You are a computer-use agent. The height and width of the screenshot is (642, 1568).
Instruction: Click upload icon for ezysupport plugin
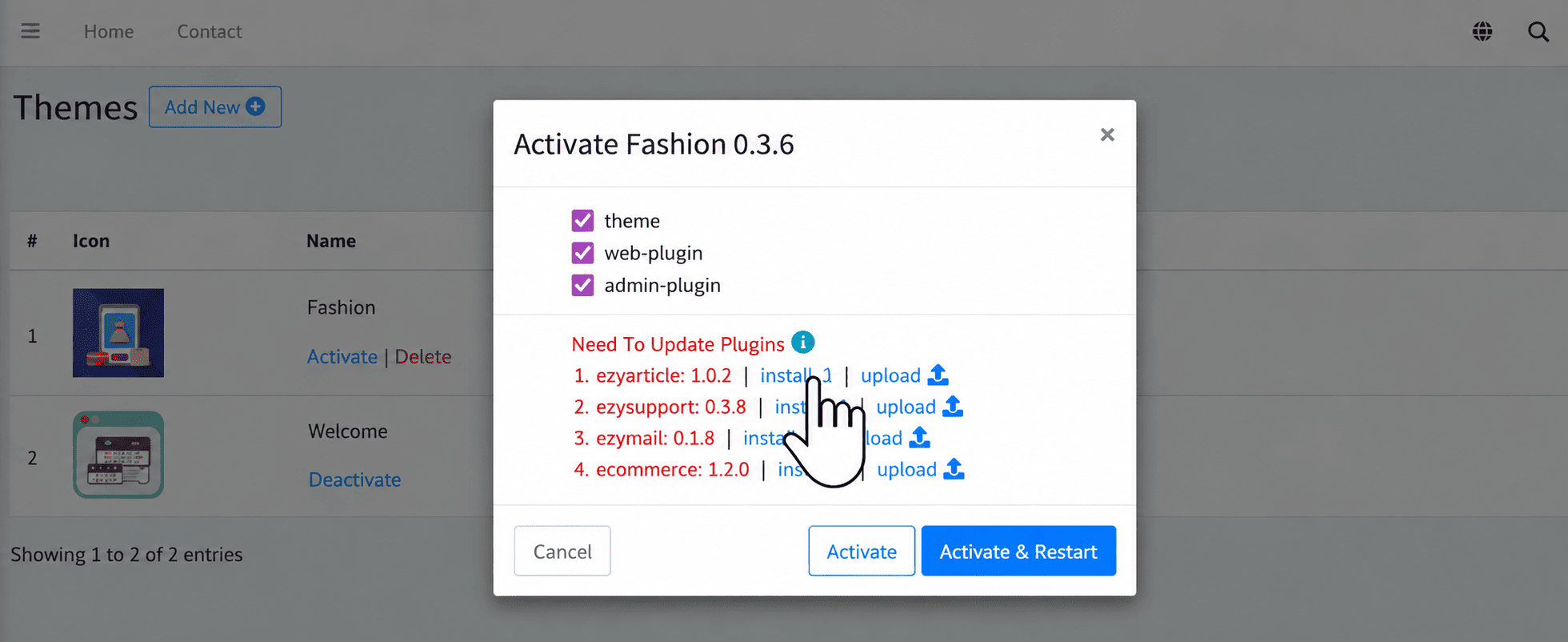pyautogui.click(x=953, y=406)
